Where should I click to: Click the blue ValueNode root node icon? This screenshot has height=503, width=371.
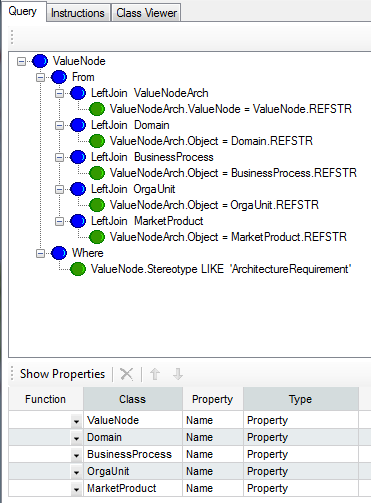point(40,61)
